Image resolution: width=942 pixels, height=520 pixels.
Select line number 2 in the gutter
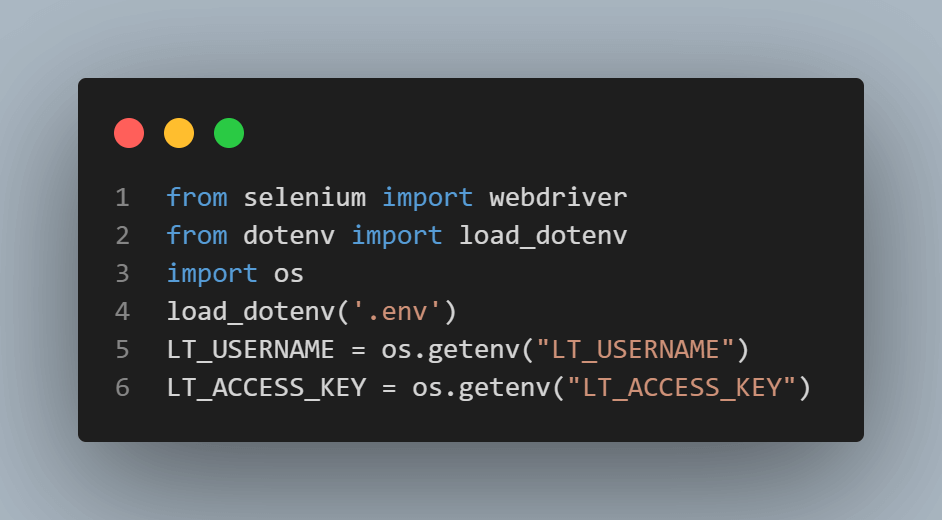[122, 236]
